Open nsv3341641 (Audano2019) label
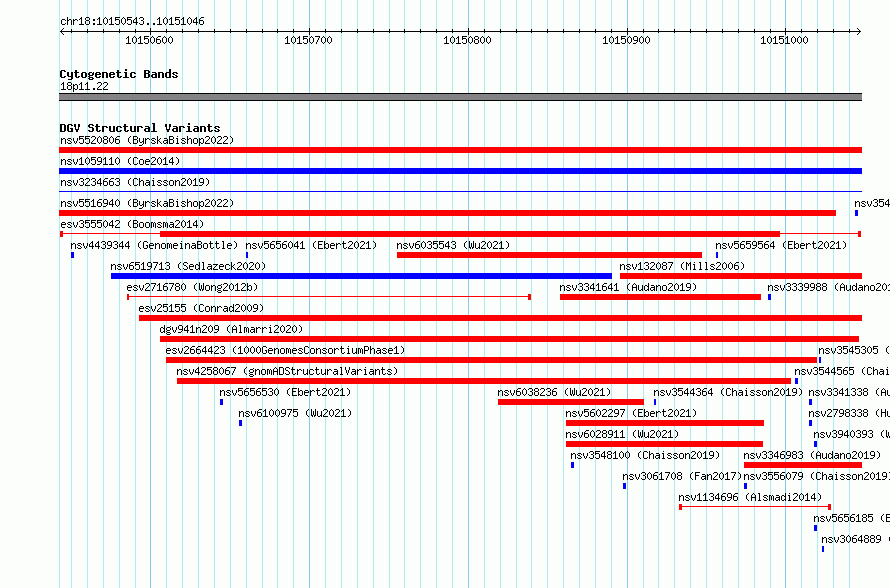The width and height of the screenshot is (890, 588). (628, 287)
